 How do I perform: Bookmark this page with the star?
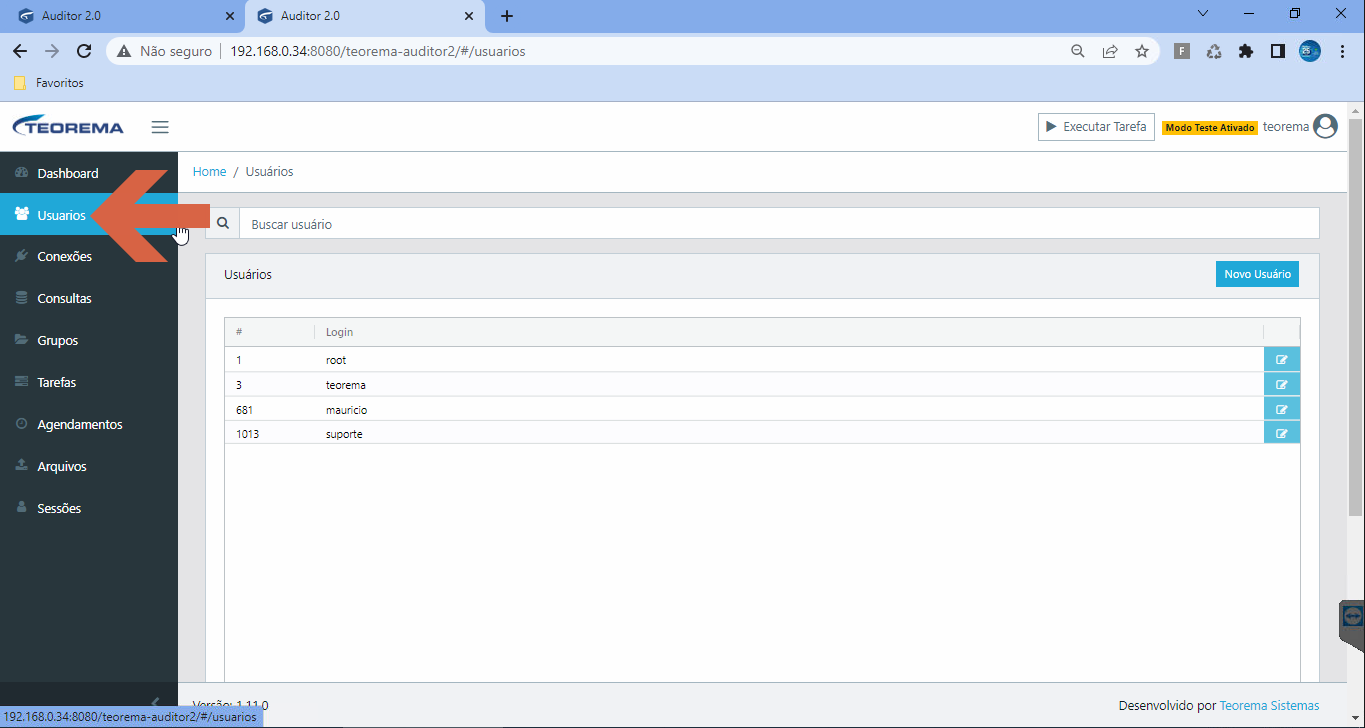click(1142, 51)
